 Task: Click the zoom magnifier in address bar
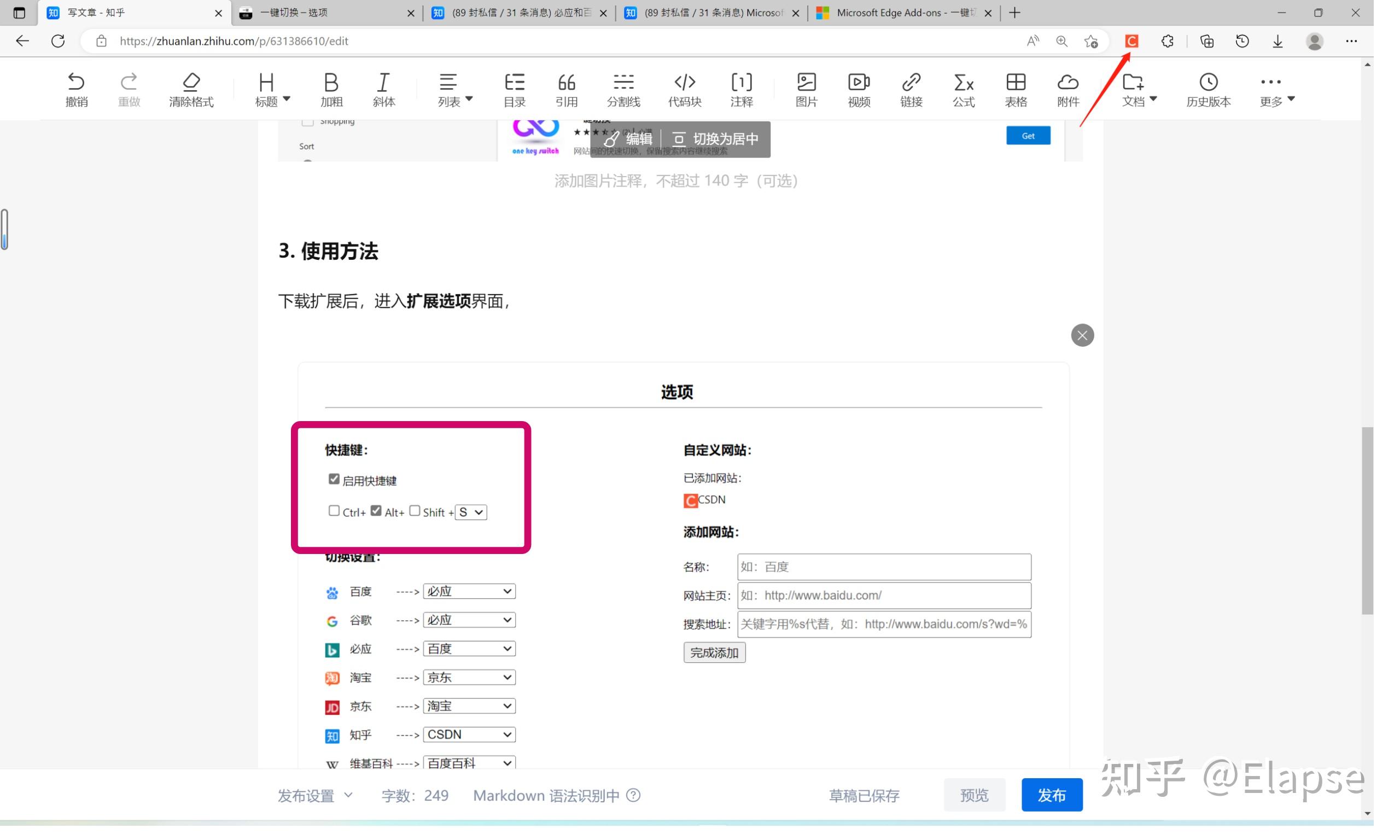(1061, 41)
